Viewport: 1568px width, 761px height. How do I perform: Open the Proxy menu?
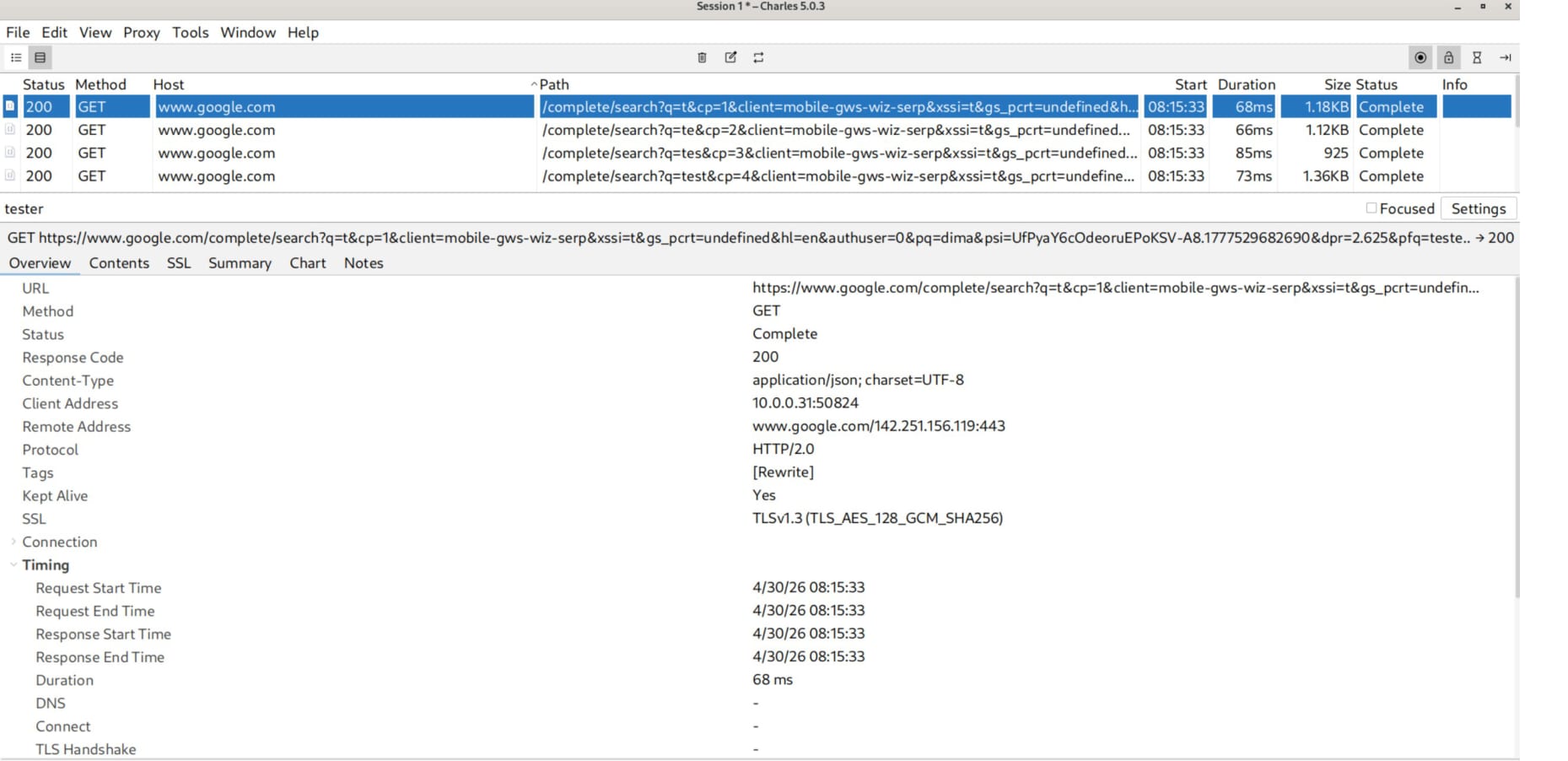(x=142, y=32)
